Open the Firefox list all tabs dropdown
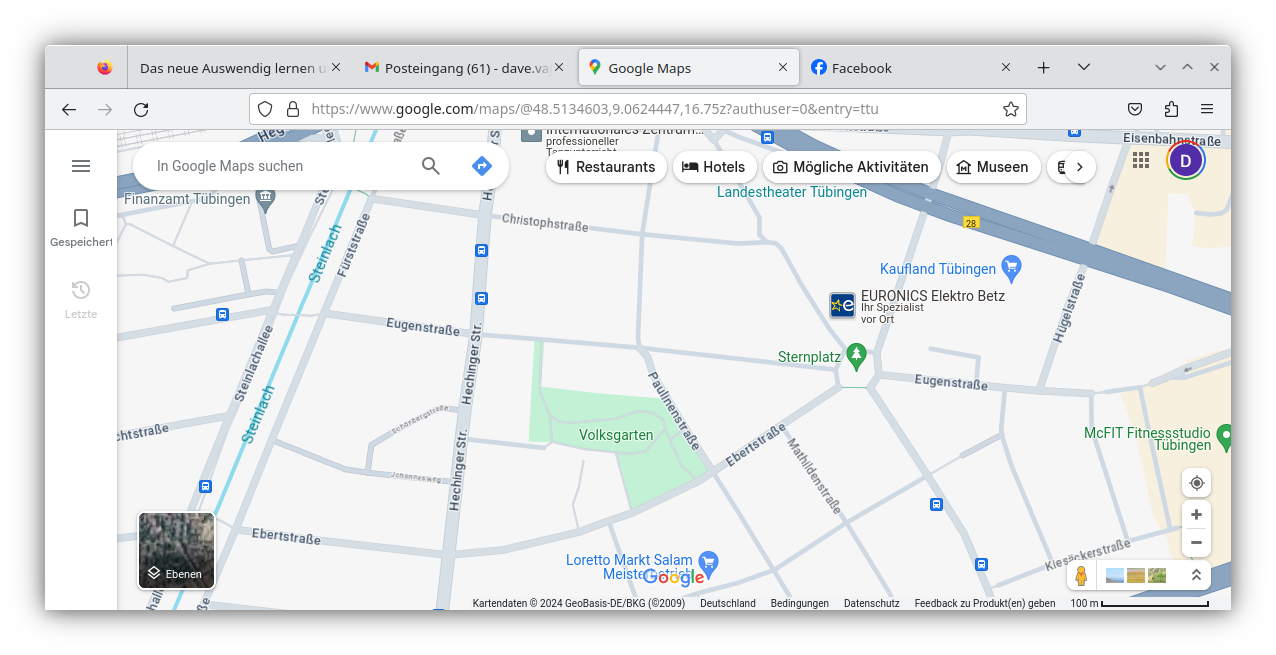The width and height of the screenshot is (1276, 655). [1083, 67]
